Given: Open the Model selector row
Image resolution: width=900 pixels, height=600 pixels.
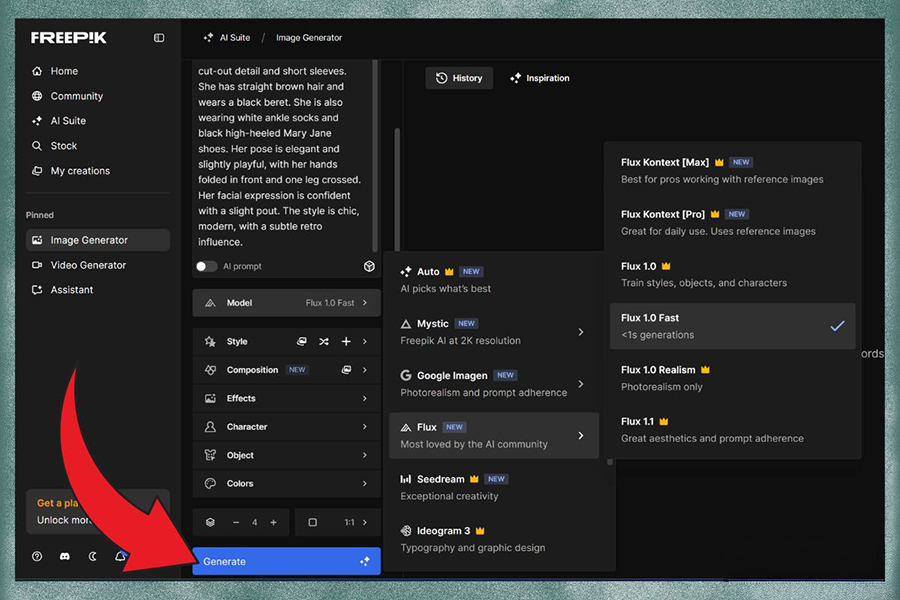Looking at the screenshot, I should pyautogui.click(x=286, y=303).
